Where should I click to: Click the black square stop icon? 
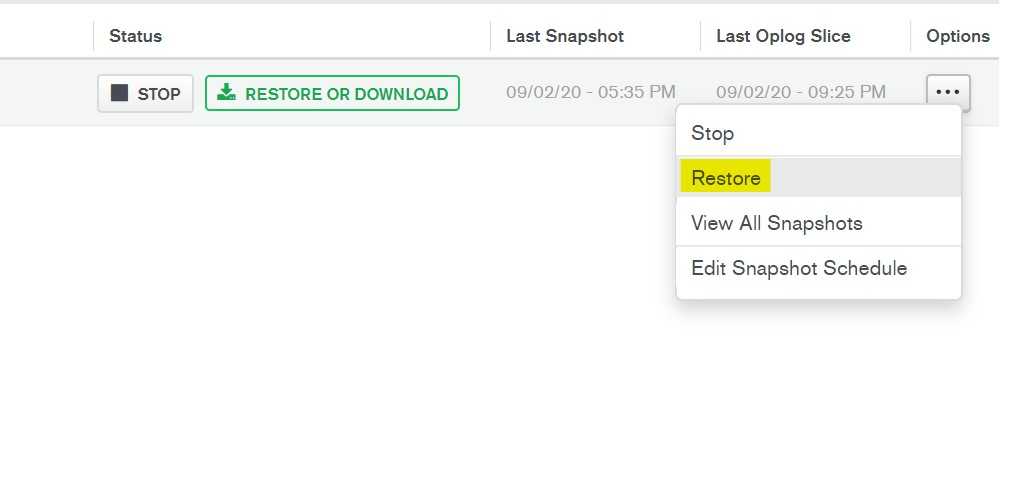pyautogui.click(x=119, y=93)
